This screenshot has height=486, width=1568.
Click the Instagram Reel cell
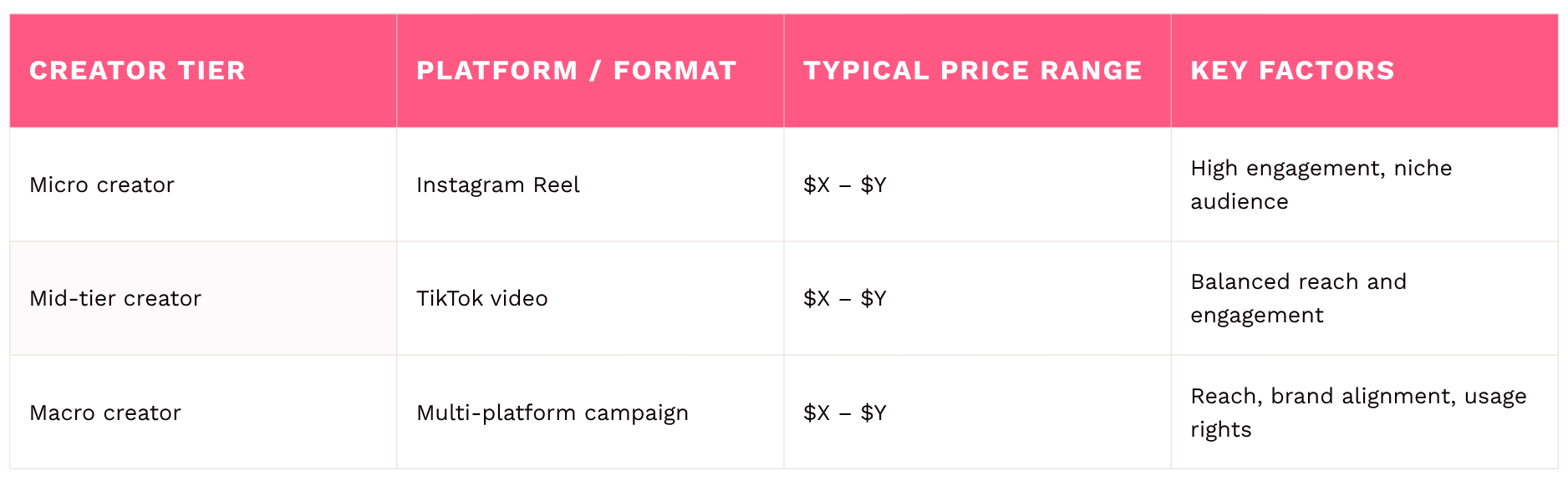coord(498,185)
